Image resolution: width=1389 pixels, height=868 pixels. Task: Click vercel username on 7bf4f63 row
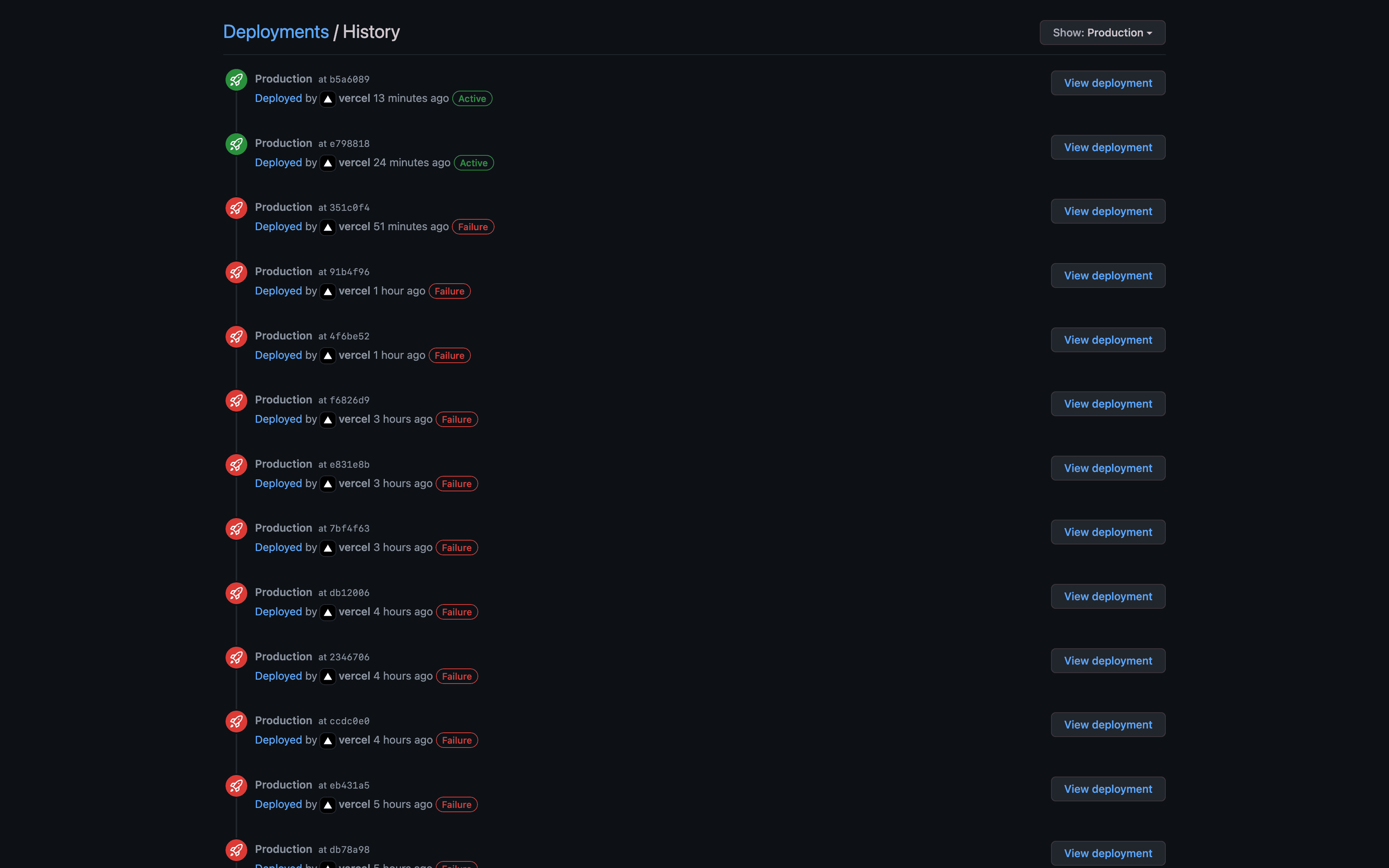[354, 548]
